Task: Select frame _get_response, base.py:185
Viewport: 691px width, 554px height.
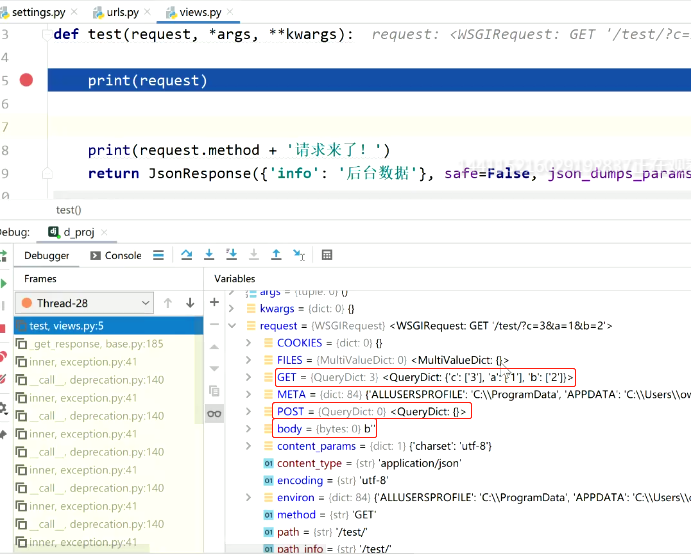Action: 108,344
